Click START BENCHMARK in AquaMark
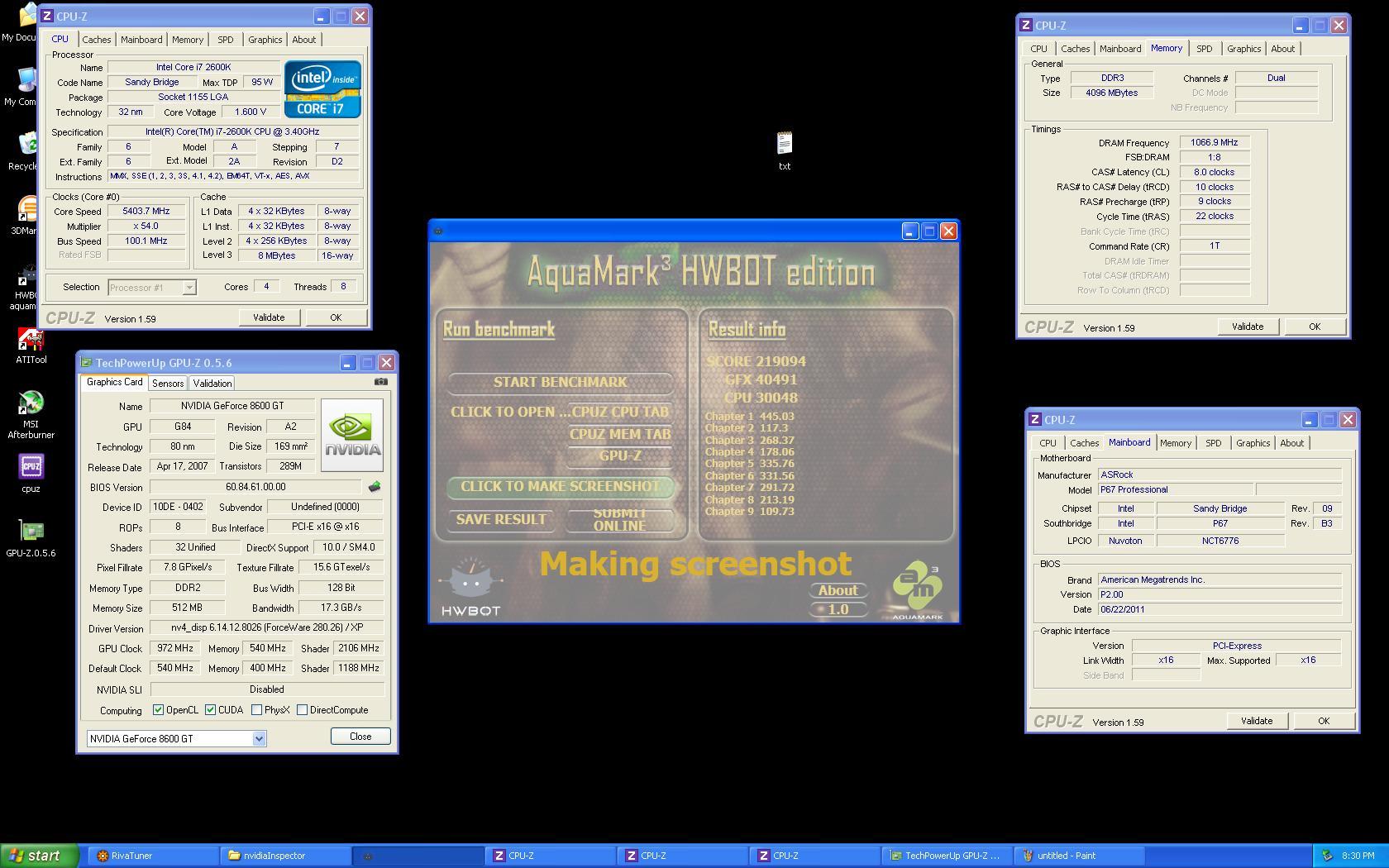The image size is (1389, 868). pos(560,382)
